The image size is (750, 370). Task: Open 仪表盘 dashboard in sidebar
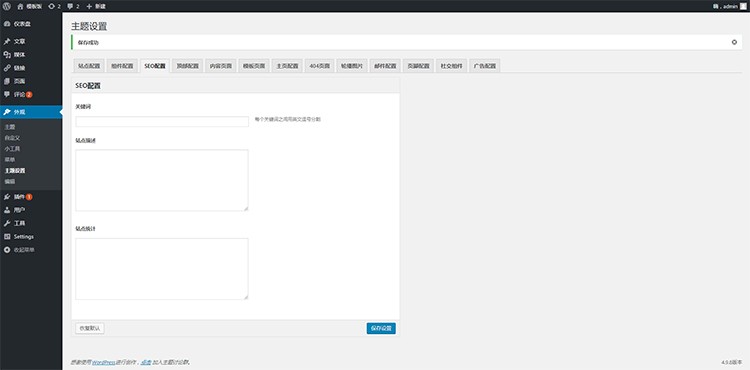[31, 23]
